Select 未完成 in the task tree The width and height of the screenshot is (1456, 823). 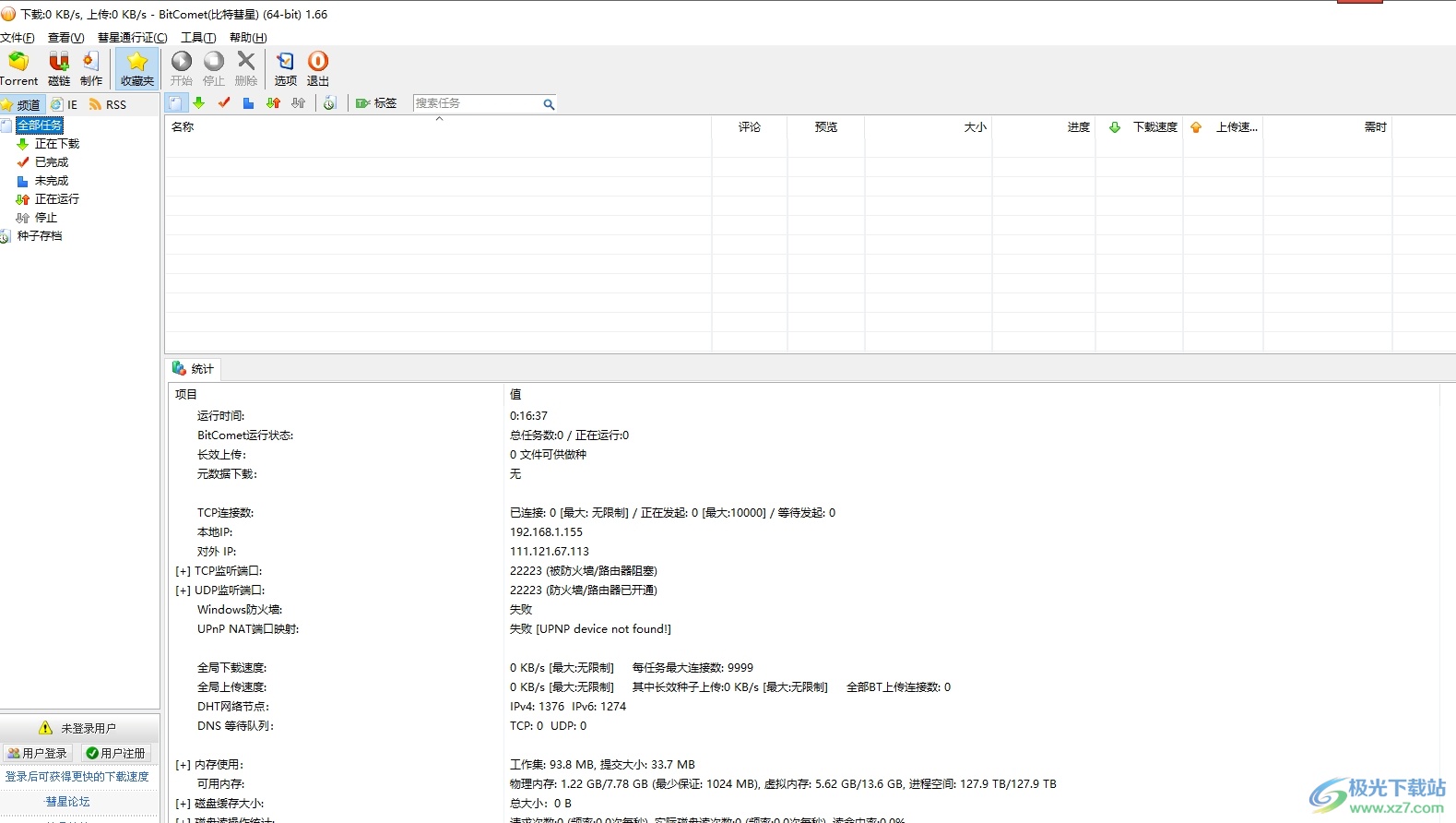[52, 181]
